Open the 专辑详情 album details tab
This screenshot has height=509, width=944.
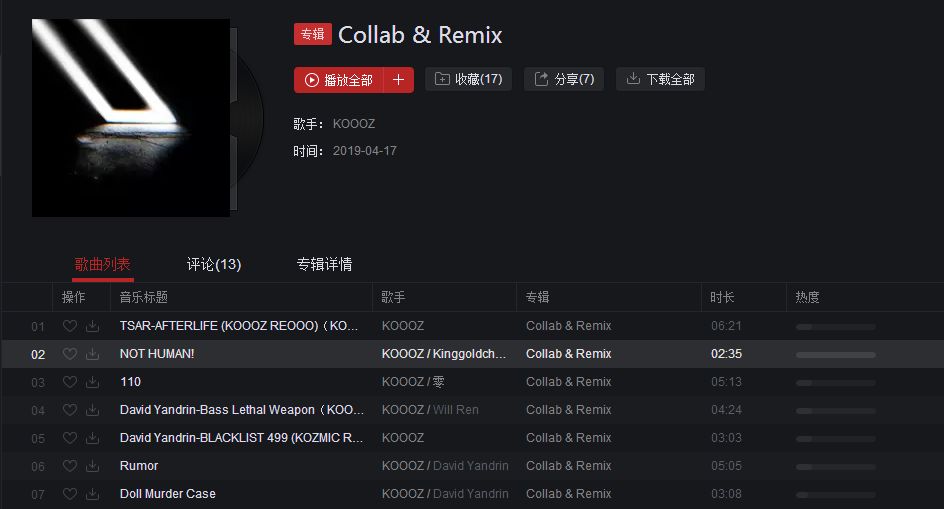pyautogui.click(x=324, y=264)
